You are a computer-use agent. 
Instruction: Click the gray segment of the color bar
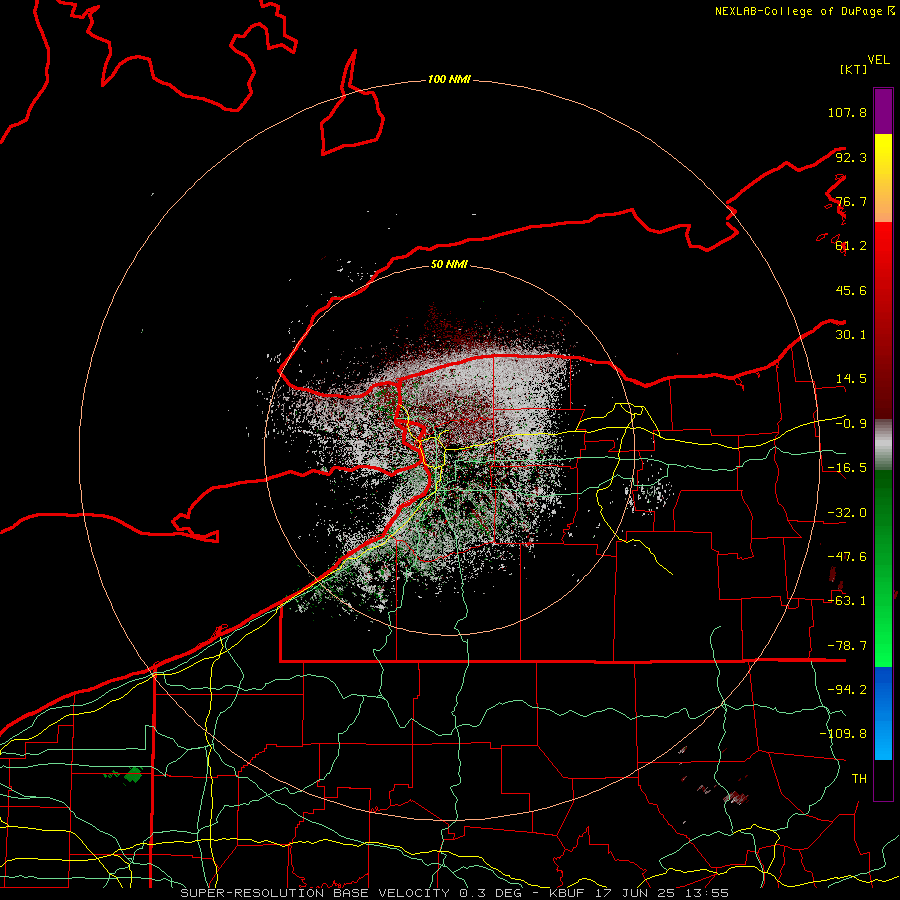883,445
